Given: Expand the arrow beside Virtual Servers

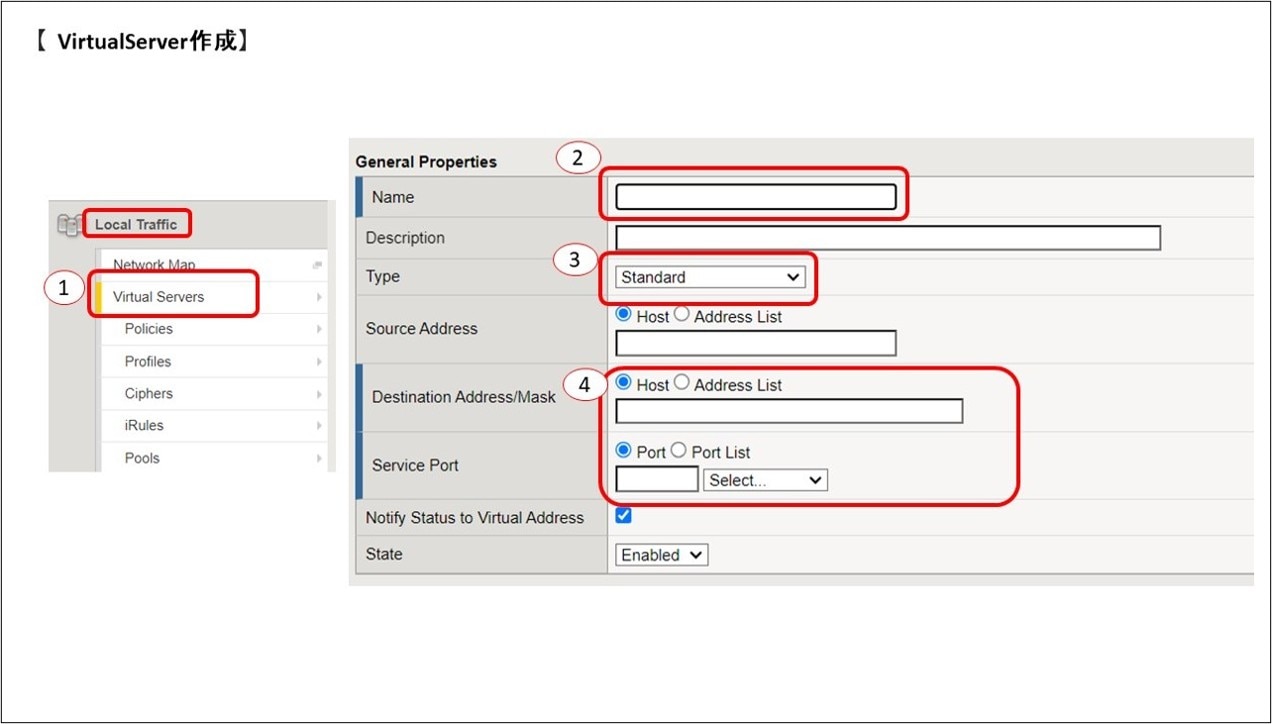Looking at the screenshot, I should 319,297.
